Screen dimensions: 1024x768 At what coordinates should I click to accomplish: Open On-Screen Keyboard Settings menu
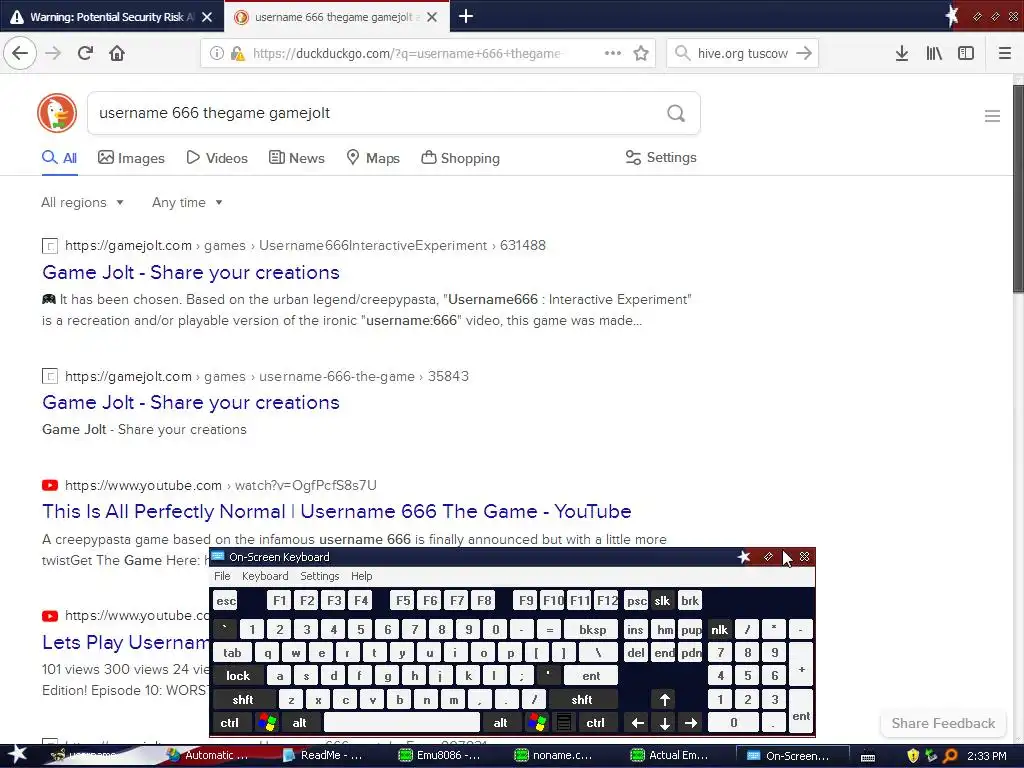[319, 576]
